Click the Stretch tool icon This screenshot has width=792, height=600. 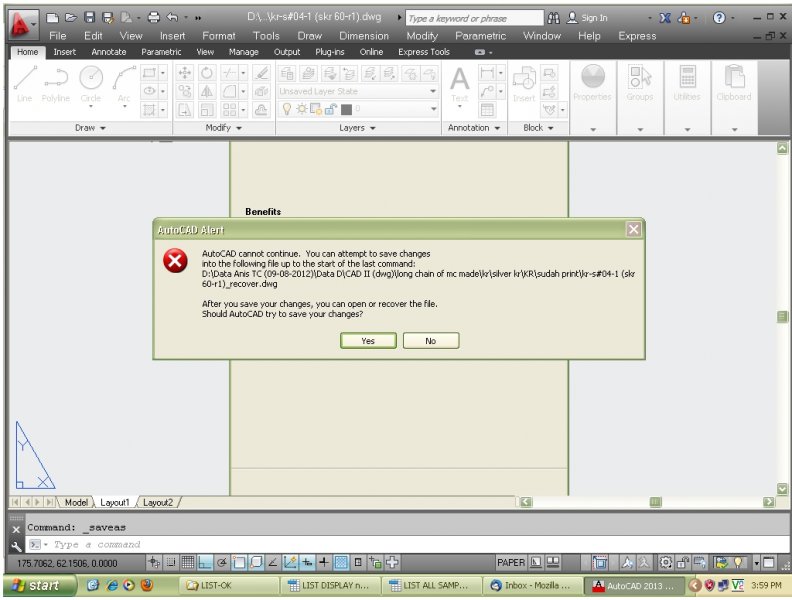point(184,110)
